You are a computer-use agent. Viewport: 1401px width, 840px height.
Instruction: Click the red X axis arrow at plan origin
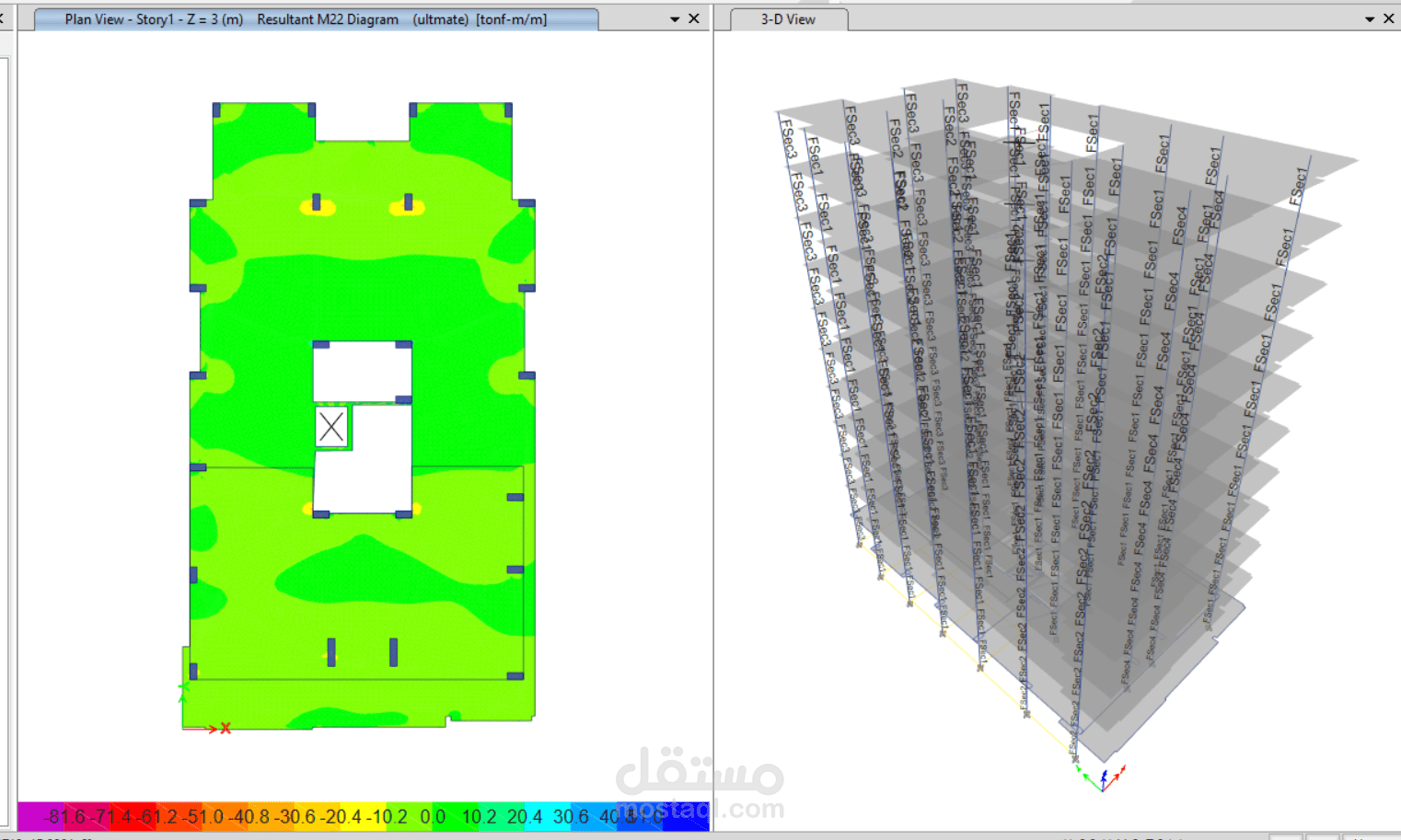(x=206, y=729)
